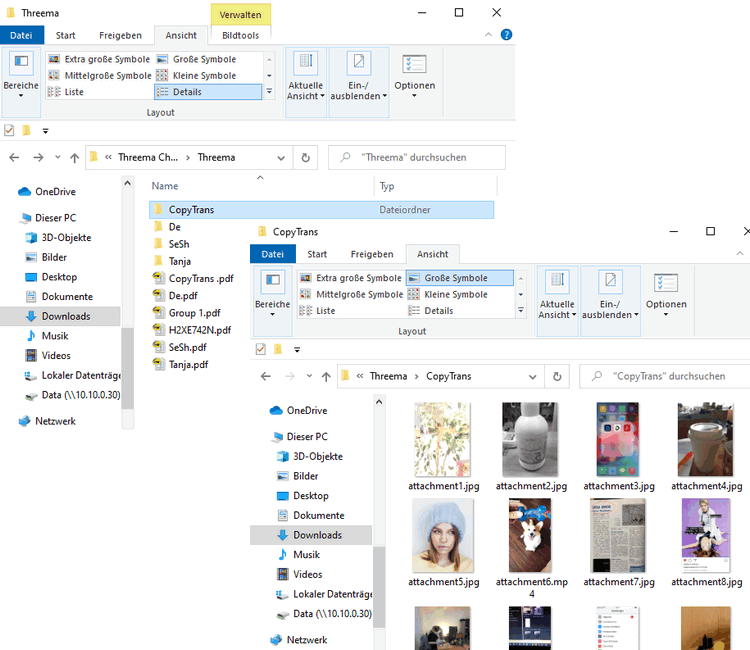Sort by Name column in Threema window
This screenshot has height=650, width=750.
click(165, 186)
